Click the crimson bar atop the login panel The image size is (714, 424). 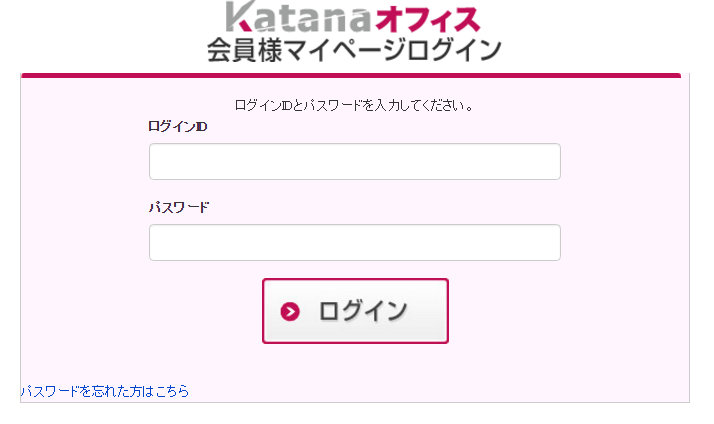click(350, 75)
